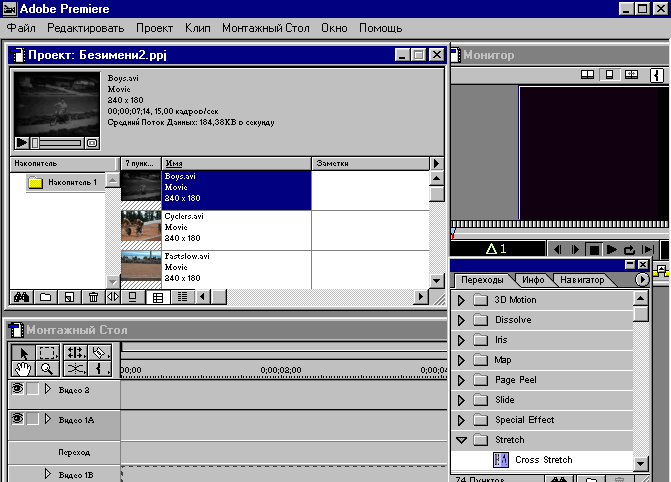This screenshot has width=671, height=482.
Task: Sort clips by the Имя column header
Action: point(236,164)
